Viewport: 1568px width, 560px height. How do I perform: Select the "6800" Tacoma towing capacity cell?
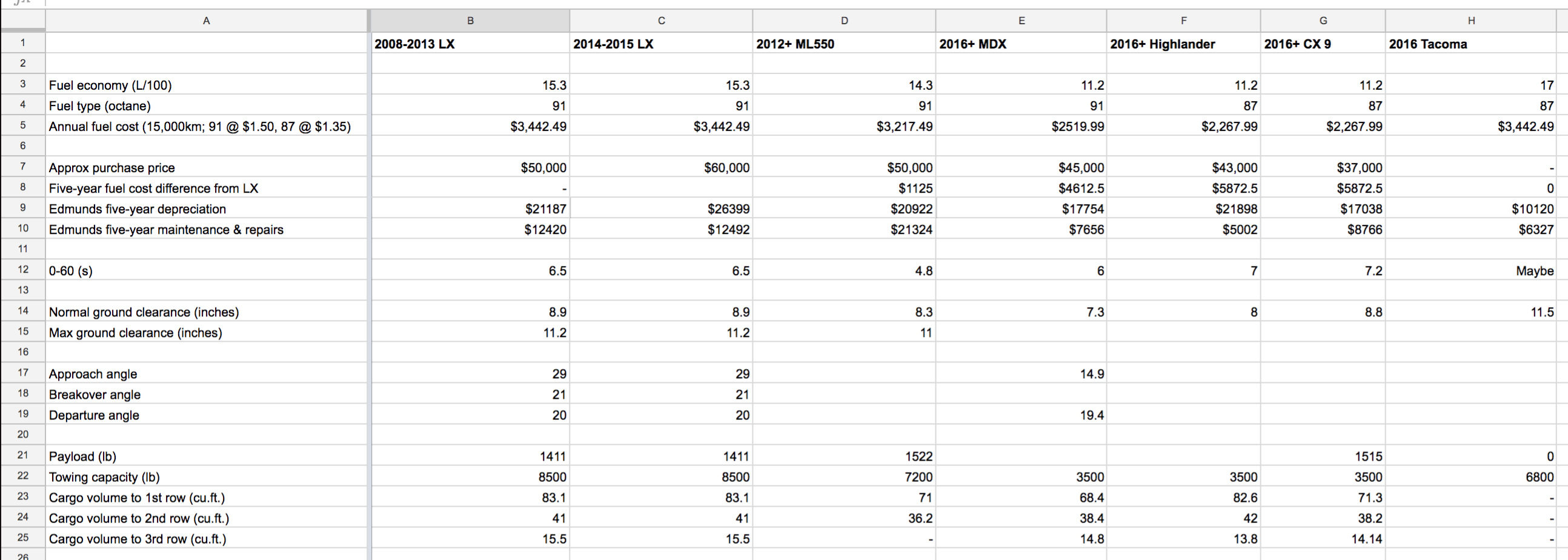(1471, 476)
